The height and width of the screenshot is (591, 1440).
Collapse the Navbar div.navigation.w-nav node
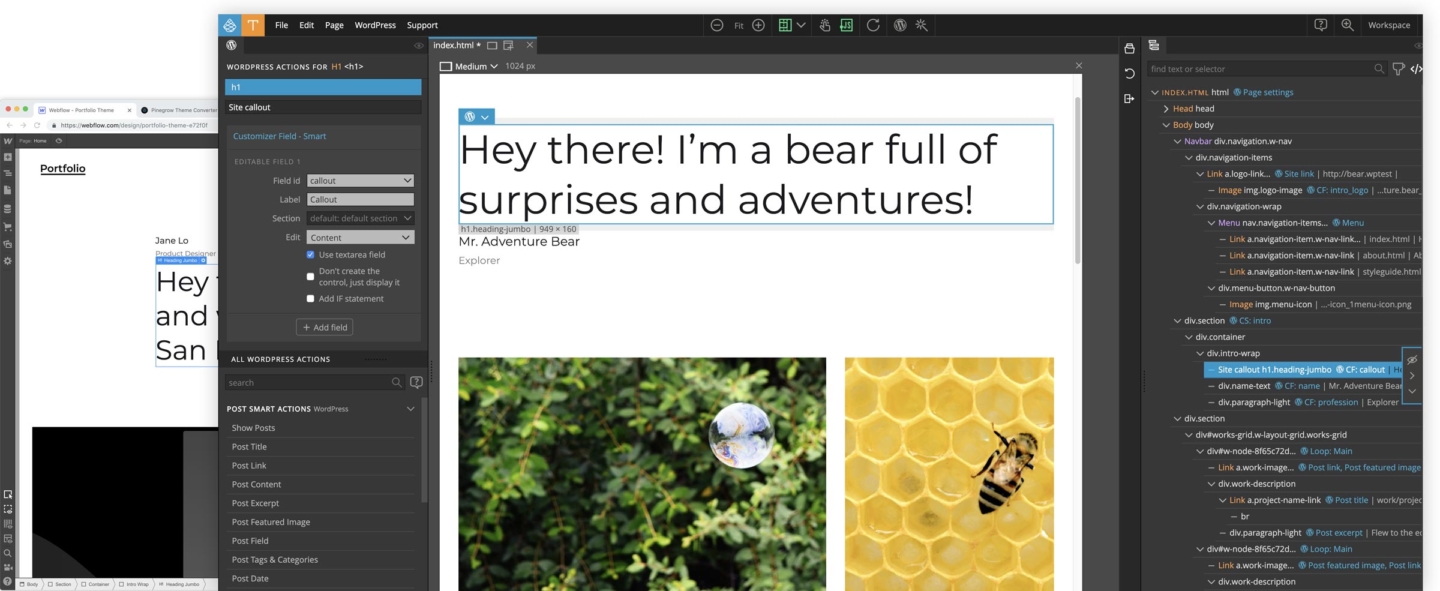point(1177,142)
